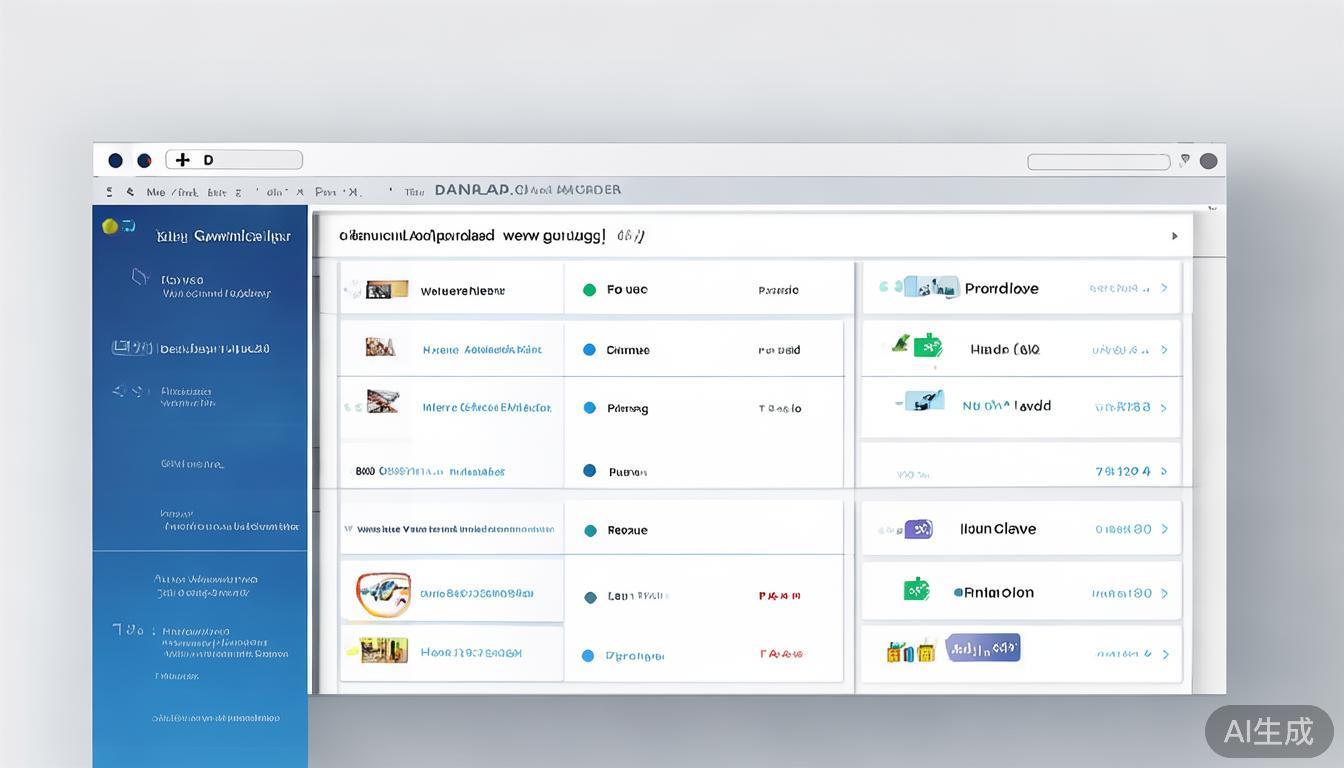
Task: Click the gray round icon at top right
Action: click(x=1208, y=161)
